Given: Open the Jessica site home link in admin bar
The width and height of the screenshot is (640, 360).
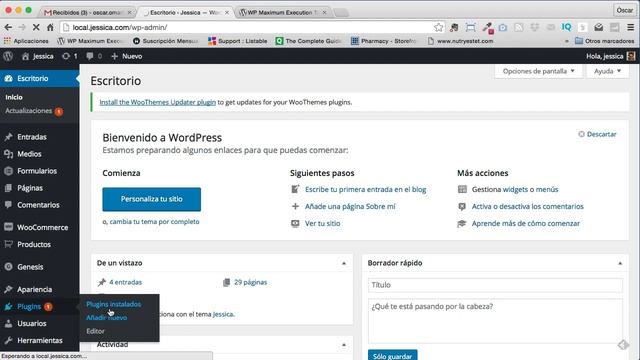Looking at the screenshot, I should 38,56.
